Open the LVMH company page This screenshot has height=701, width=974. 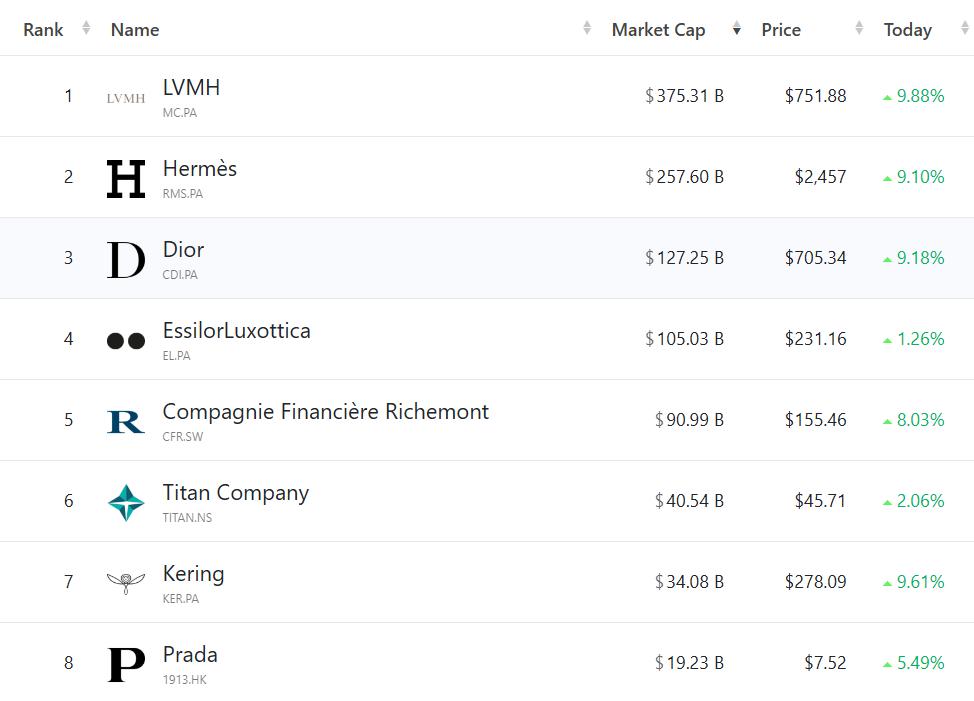[191, 88]
